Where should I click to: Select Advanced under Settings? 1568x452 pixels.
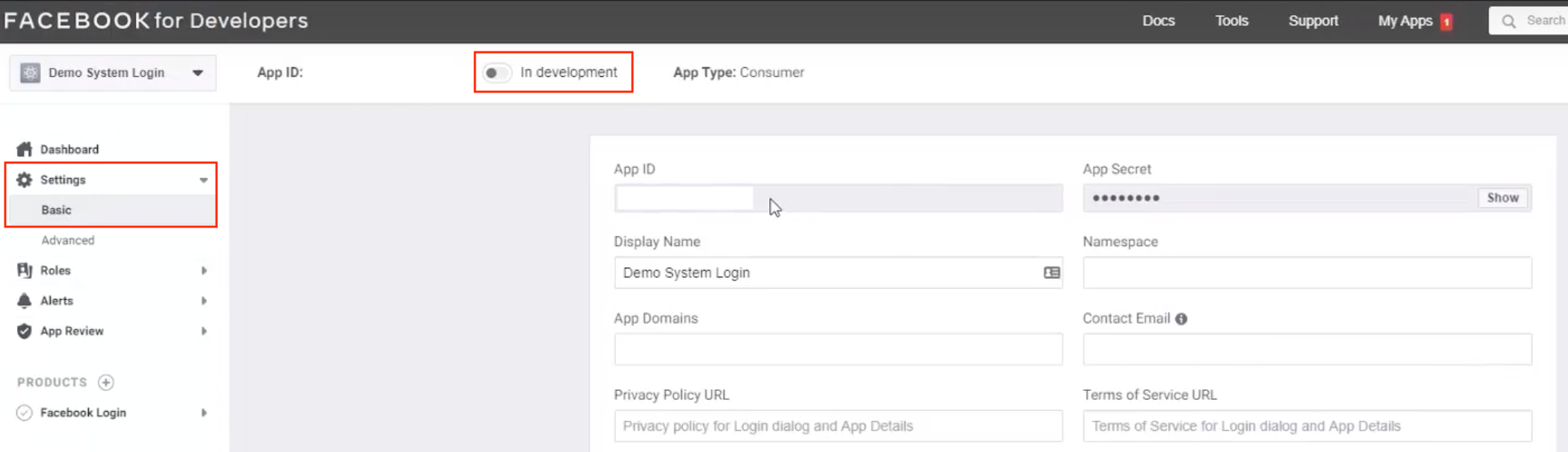68,240
